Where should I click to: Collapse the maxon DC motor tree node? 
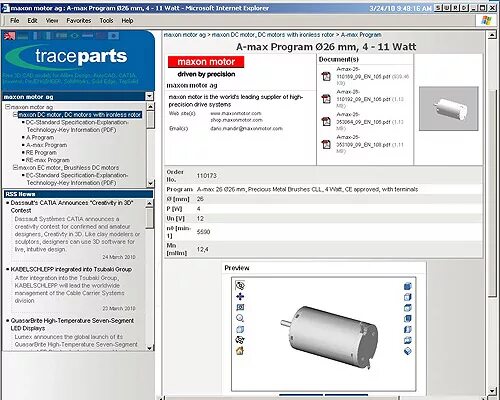pyautogui.click(x=15, y=114)
